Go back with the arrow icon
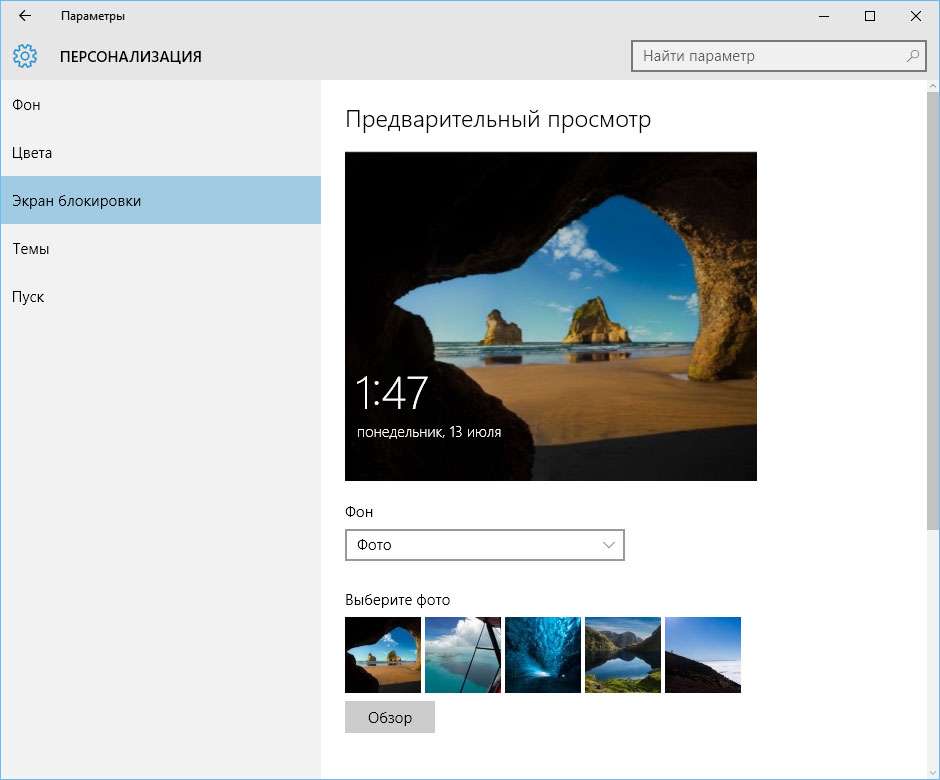 (25, 16)
